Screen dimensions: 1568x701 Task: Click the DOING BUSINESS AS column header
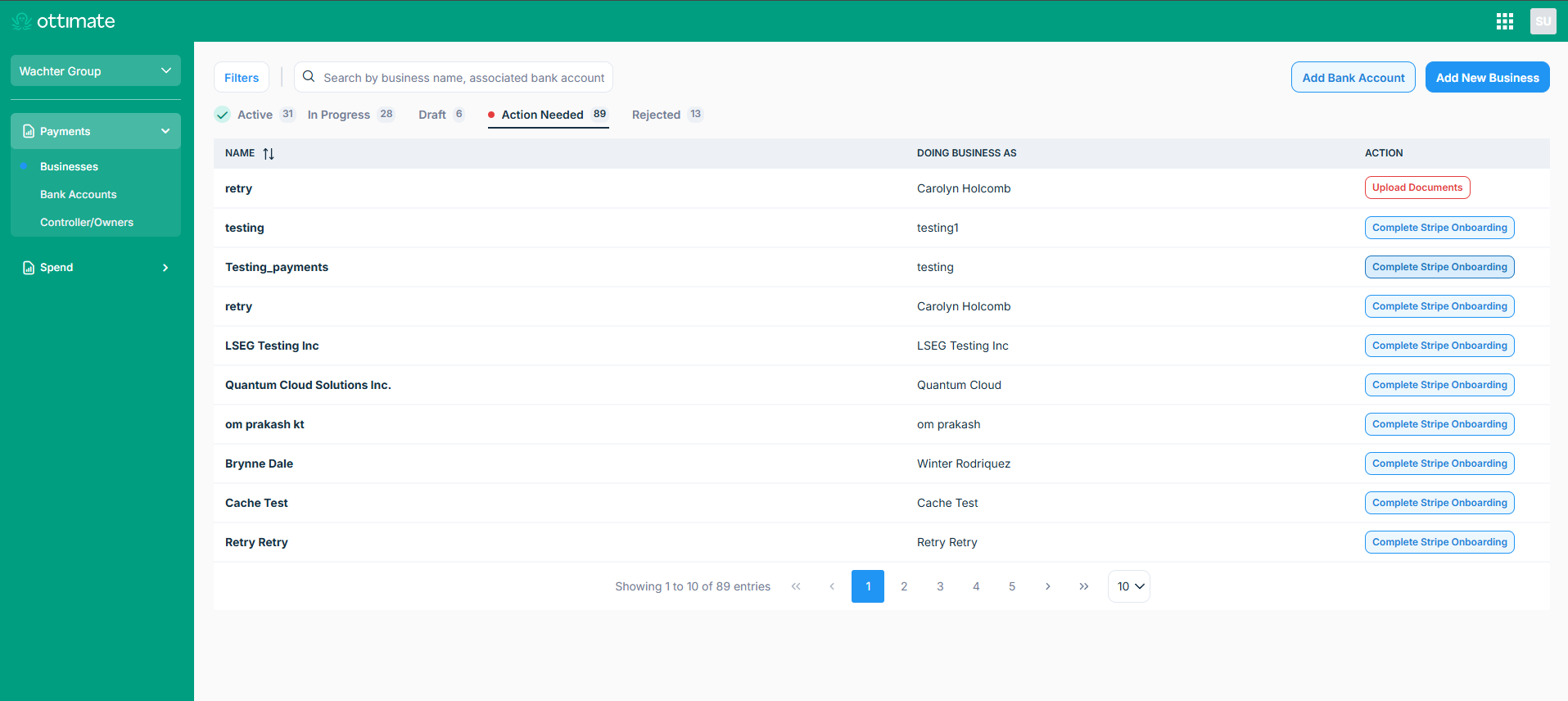point(967,153)
